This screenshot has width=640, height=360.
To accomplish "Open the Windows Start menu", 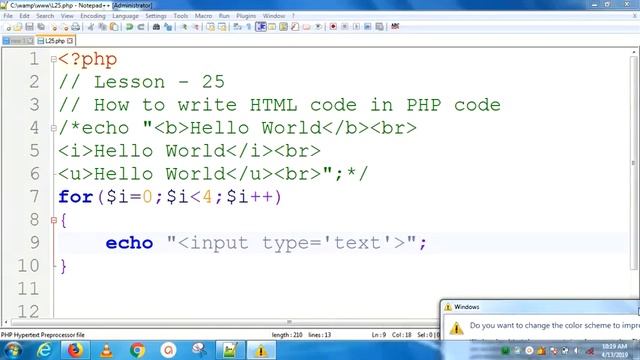I will point(13,350).
